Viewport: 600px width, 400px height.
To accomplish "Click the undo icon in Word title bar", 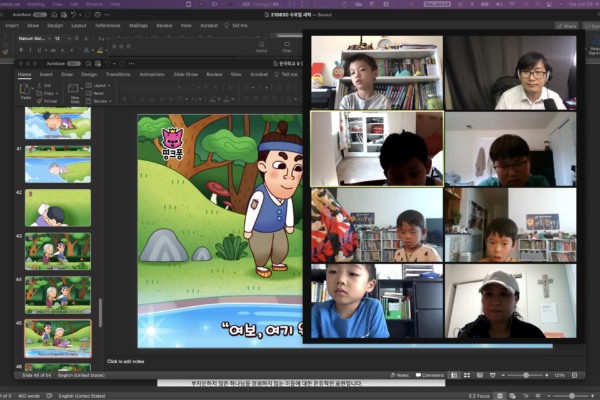I will pyautogui.click(x=73, y=15).
